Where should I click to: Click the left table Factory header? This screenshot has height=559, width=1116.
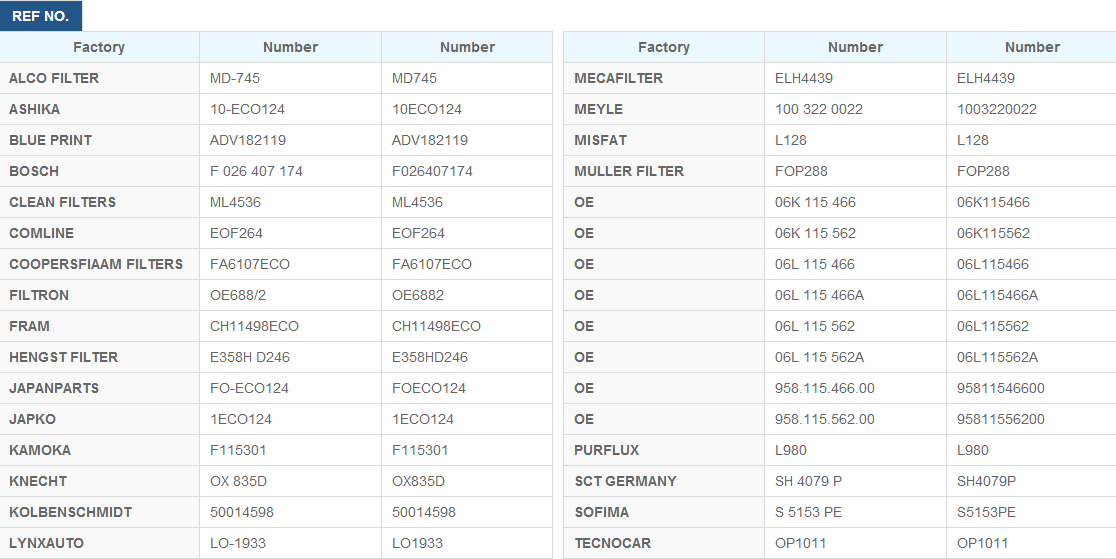point(99,47)
